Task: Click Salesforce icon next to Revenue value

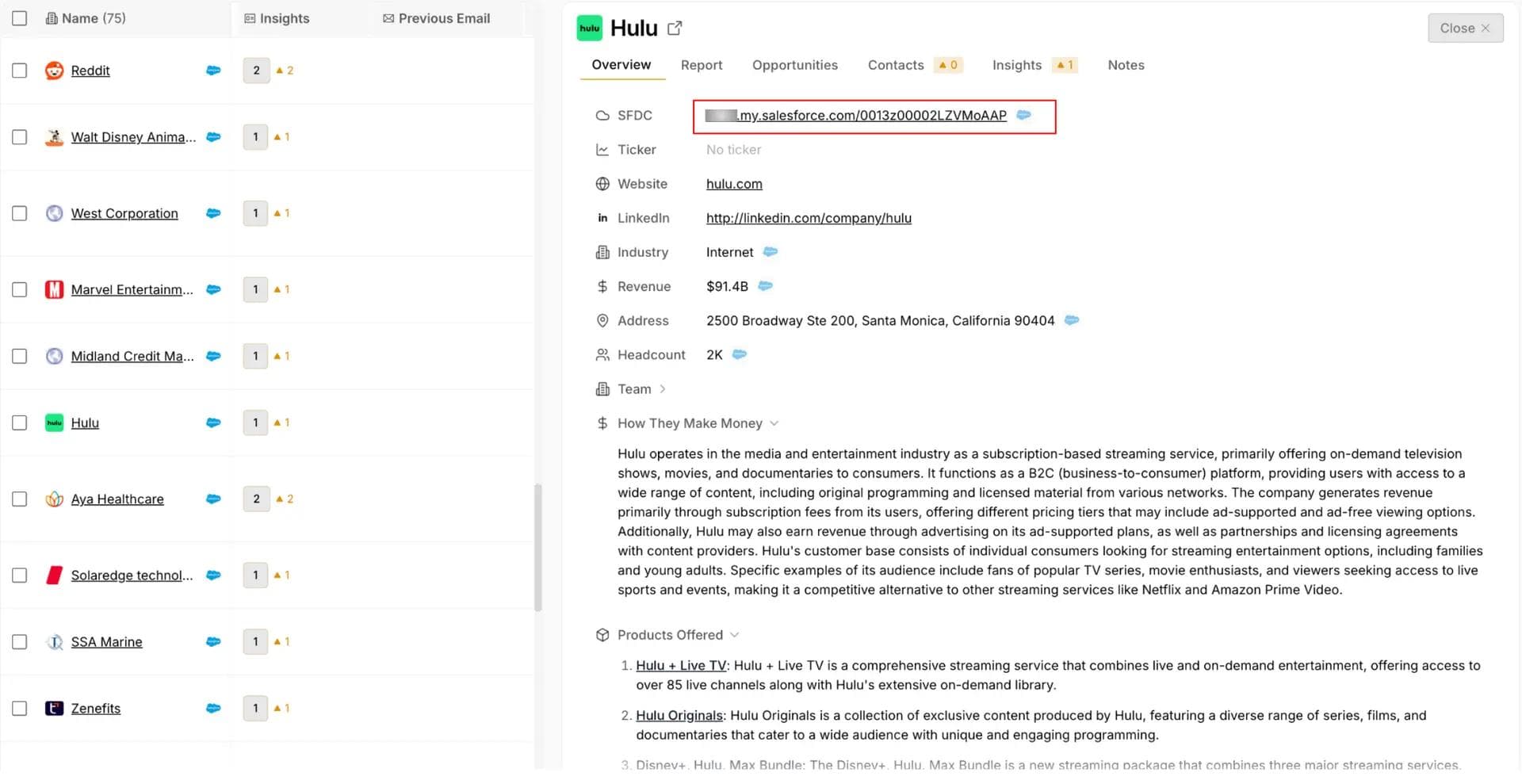Action: [765, 286]
